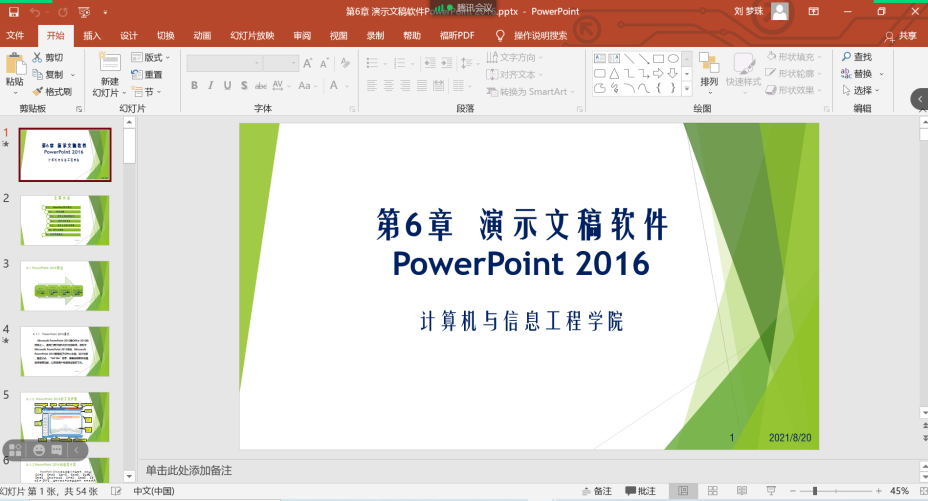Switch to the Transitions tab
Image resolution: width=928 pixels, height=501 pixels.
point(166,35)
